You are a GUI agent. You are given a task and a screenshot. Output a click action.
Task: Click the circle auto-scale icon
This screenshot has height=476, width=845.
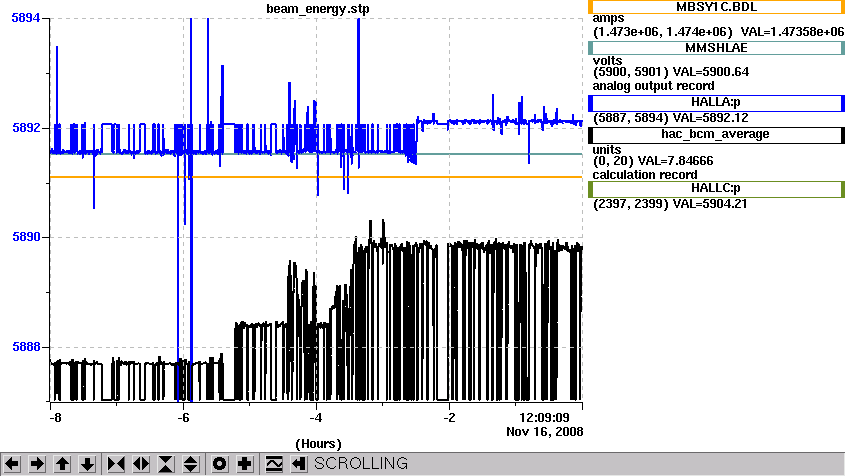coord(219,464)
